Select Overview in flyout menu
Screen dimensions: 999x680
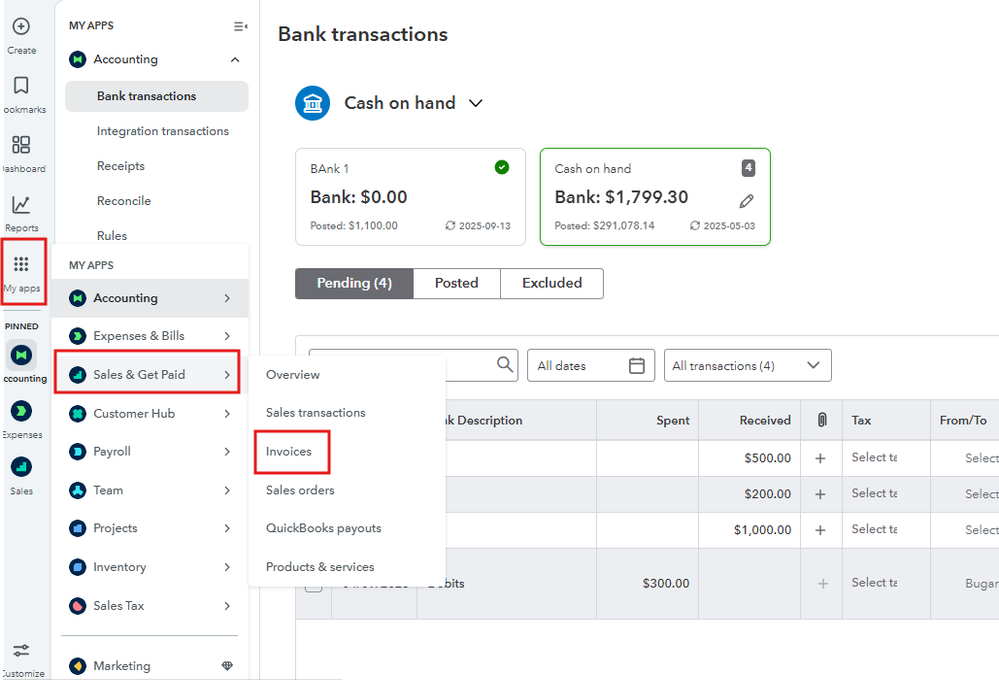pos(292,375)
